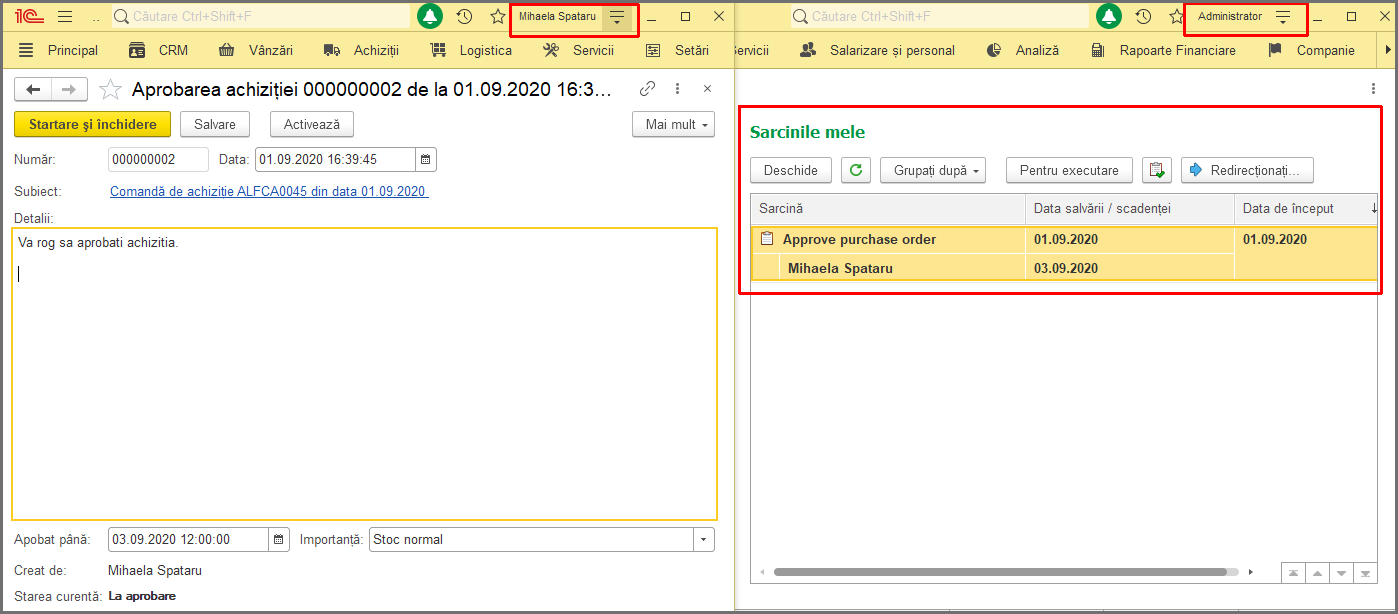1398x614 pixels.
Task: Open the calendar picker for Aprobat până
Action: [x=279, y=539]
